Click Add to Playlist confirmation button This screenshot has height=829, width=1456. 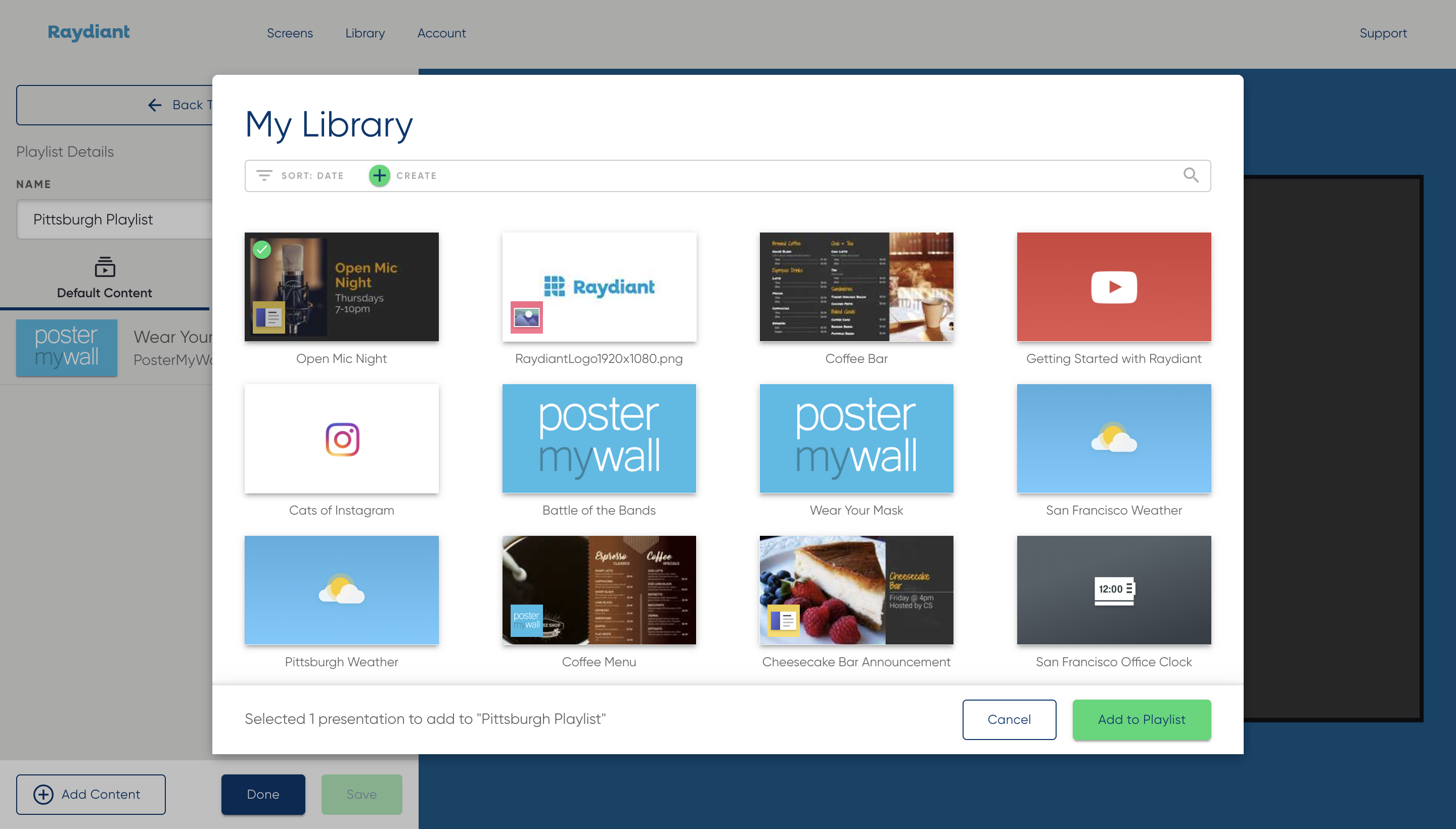click(x=1142, y=719)
